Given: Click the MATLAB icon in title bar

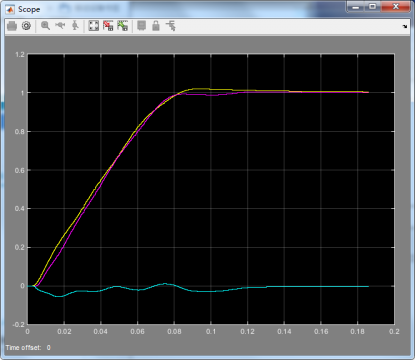Looking at the screenshot, I should click(10, 9).
